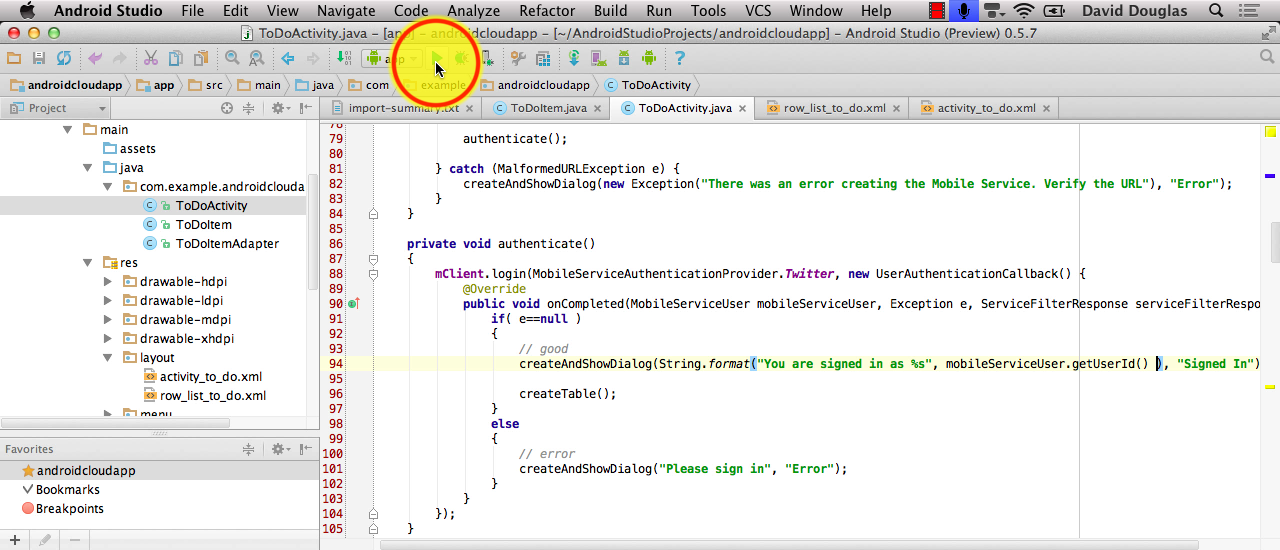Hide the Project tool window
Image resolution: width=1280 pixels, height=550 pixels.
pyautogui.click(x=305, y=108)
